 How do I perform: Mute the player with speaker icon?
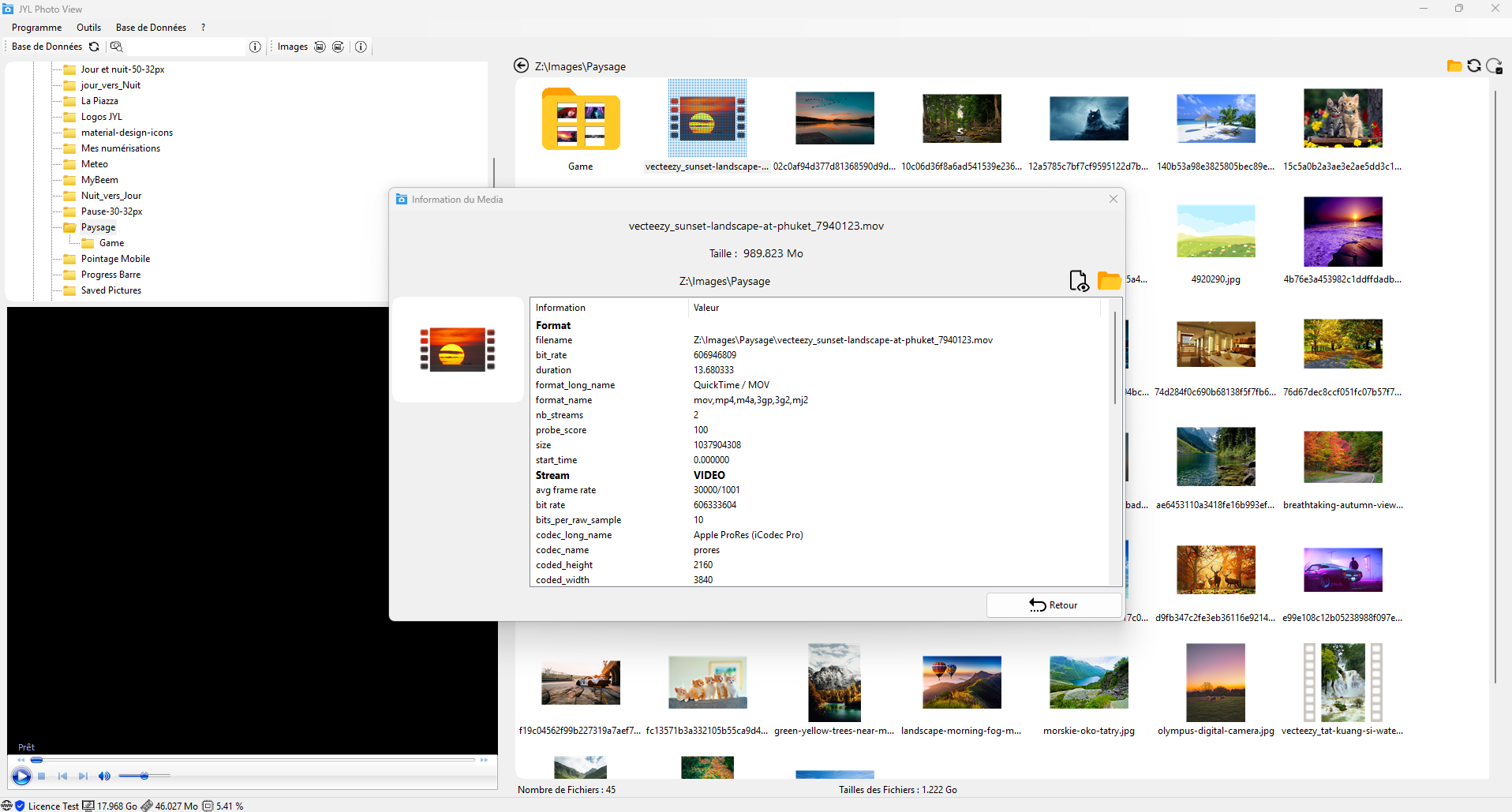[104, 776]
